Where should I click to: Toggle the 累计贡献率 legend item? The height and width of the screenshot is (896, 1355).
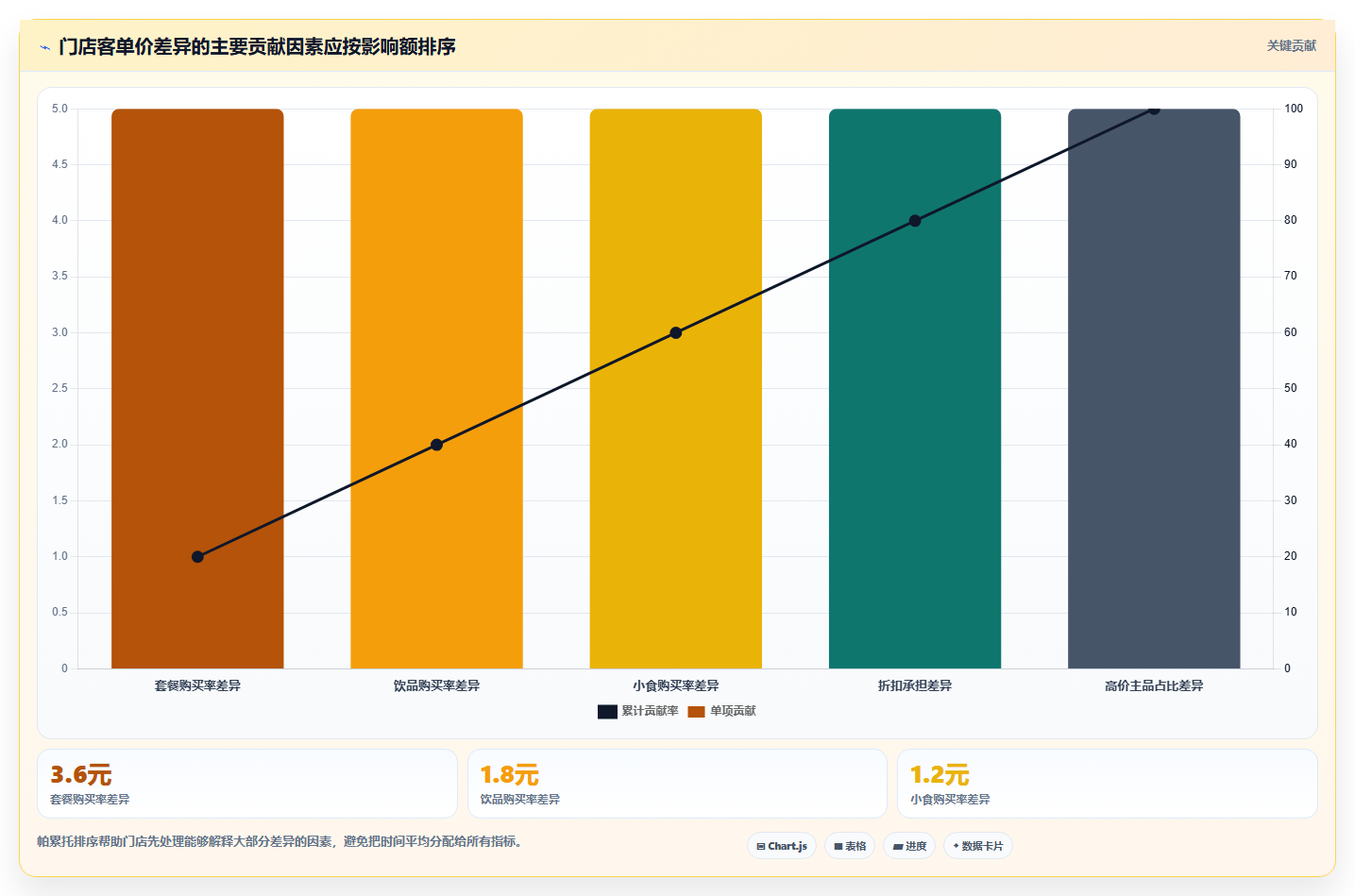pyautogui.click(x=638, y=711)
